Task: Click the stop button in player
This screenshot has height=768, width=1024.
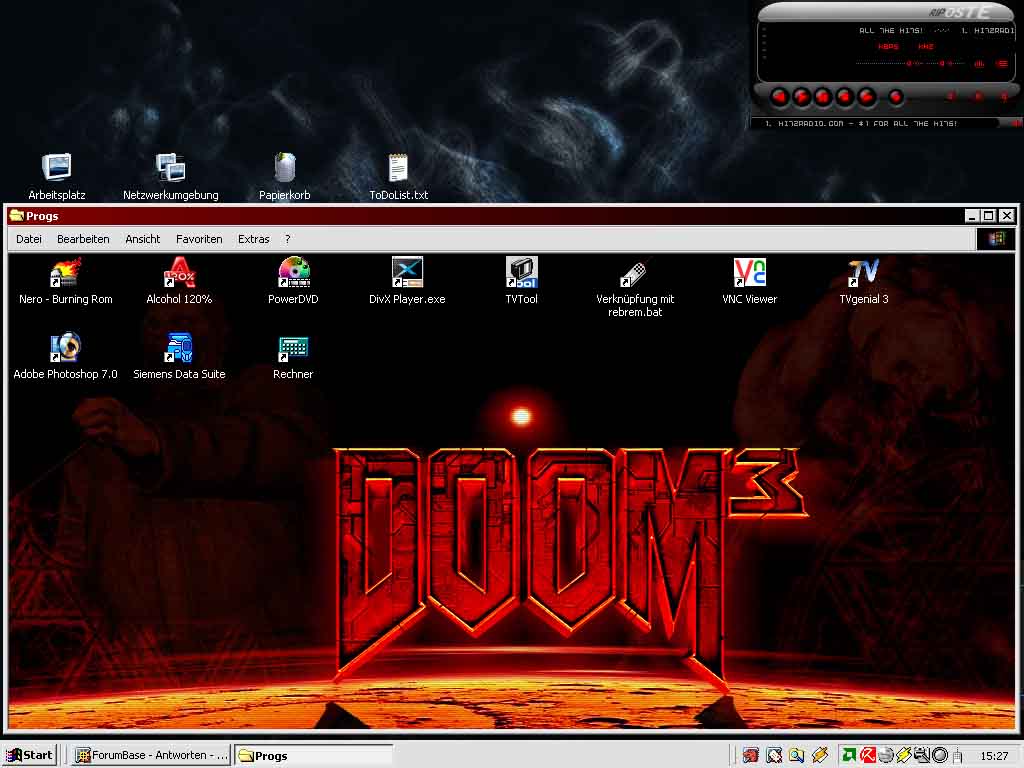Action: [x=844, y=97]
